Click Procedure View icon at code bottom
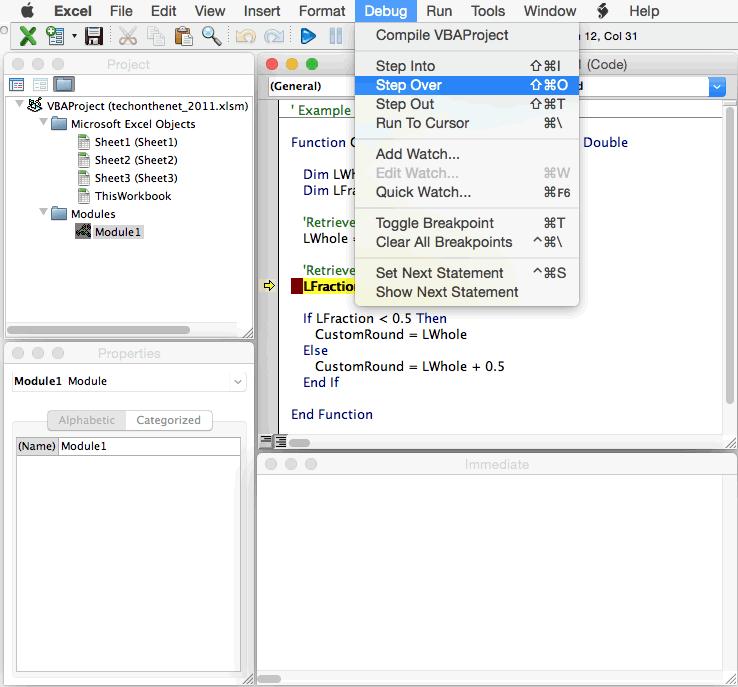This screenshot has width=738, height=687. [266, 441]
